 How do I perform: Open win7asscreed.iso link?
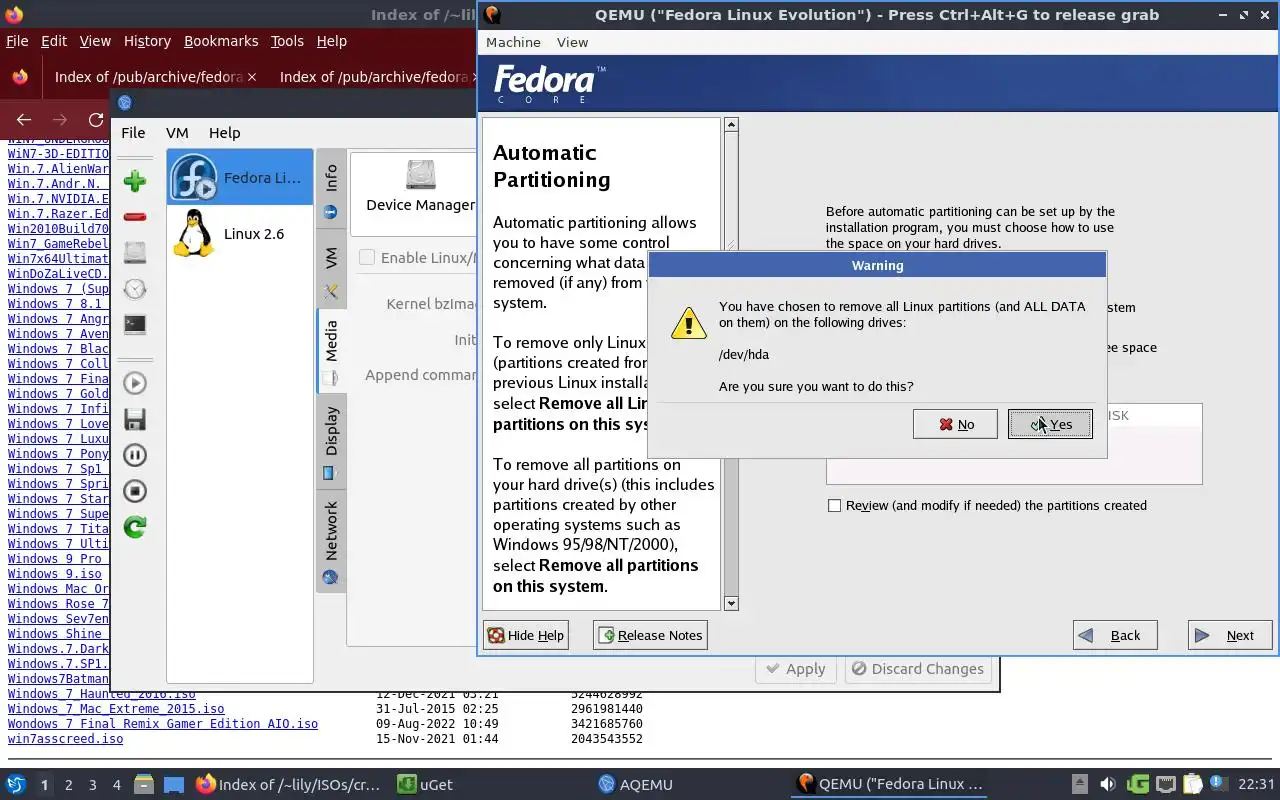pos(65,739)
